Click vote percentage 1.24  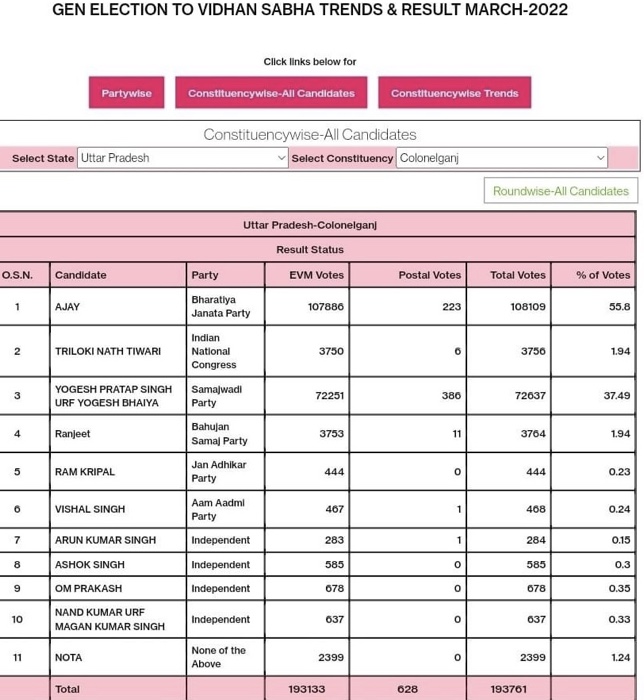tap(620, 657)
